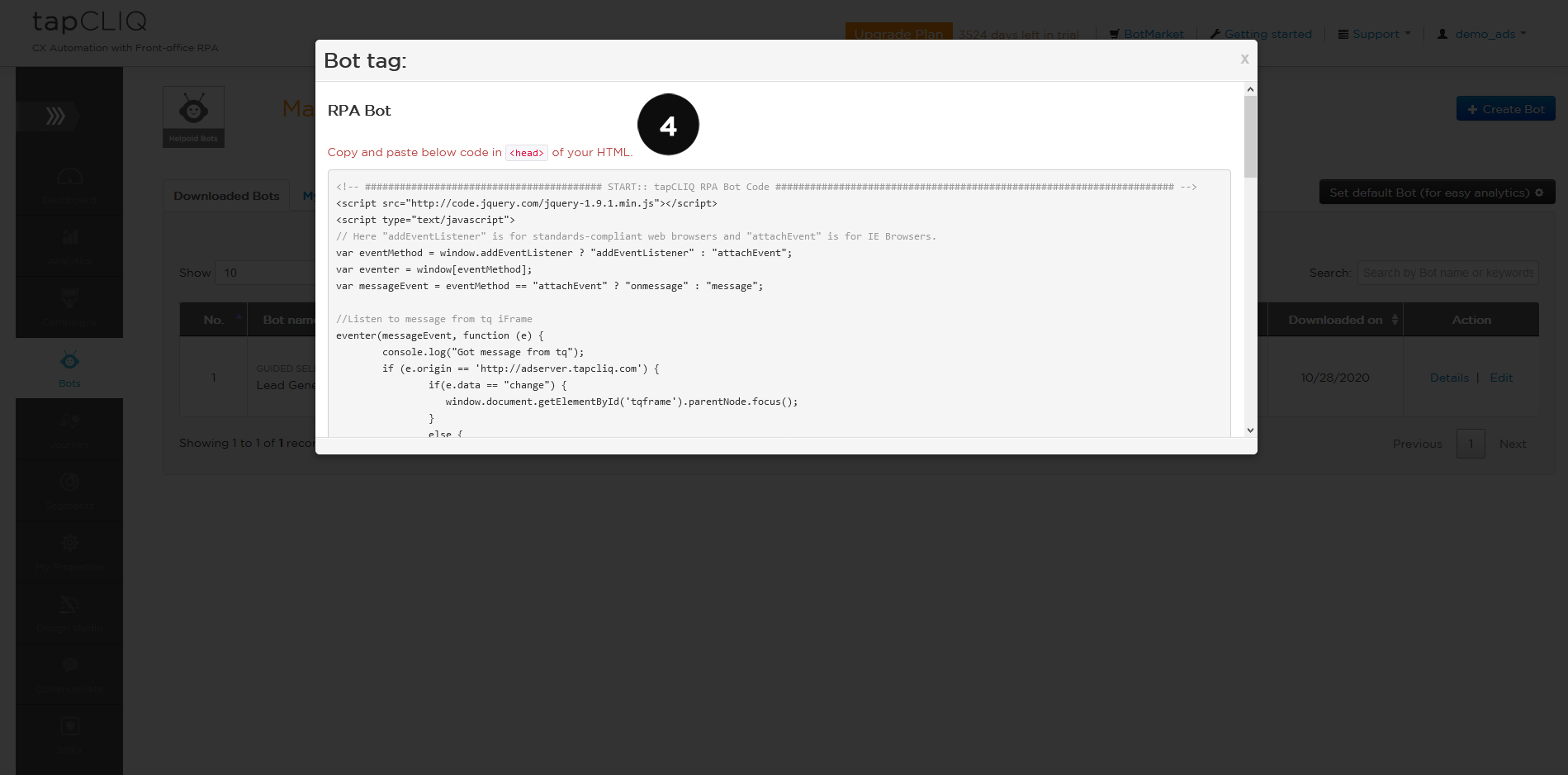Open the Show entries count dropdown
The image size is (1568, 775).
point(266,273)
